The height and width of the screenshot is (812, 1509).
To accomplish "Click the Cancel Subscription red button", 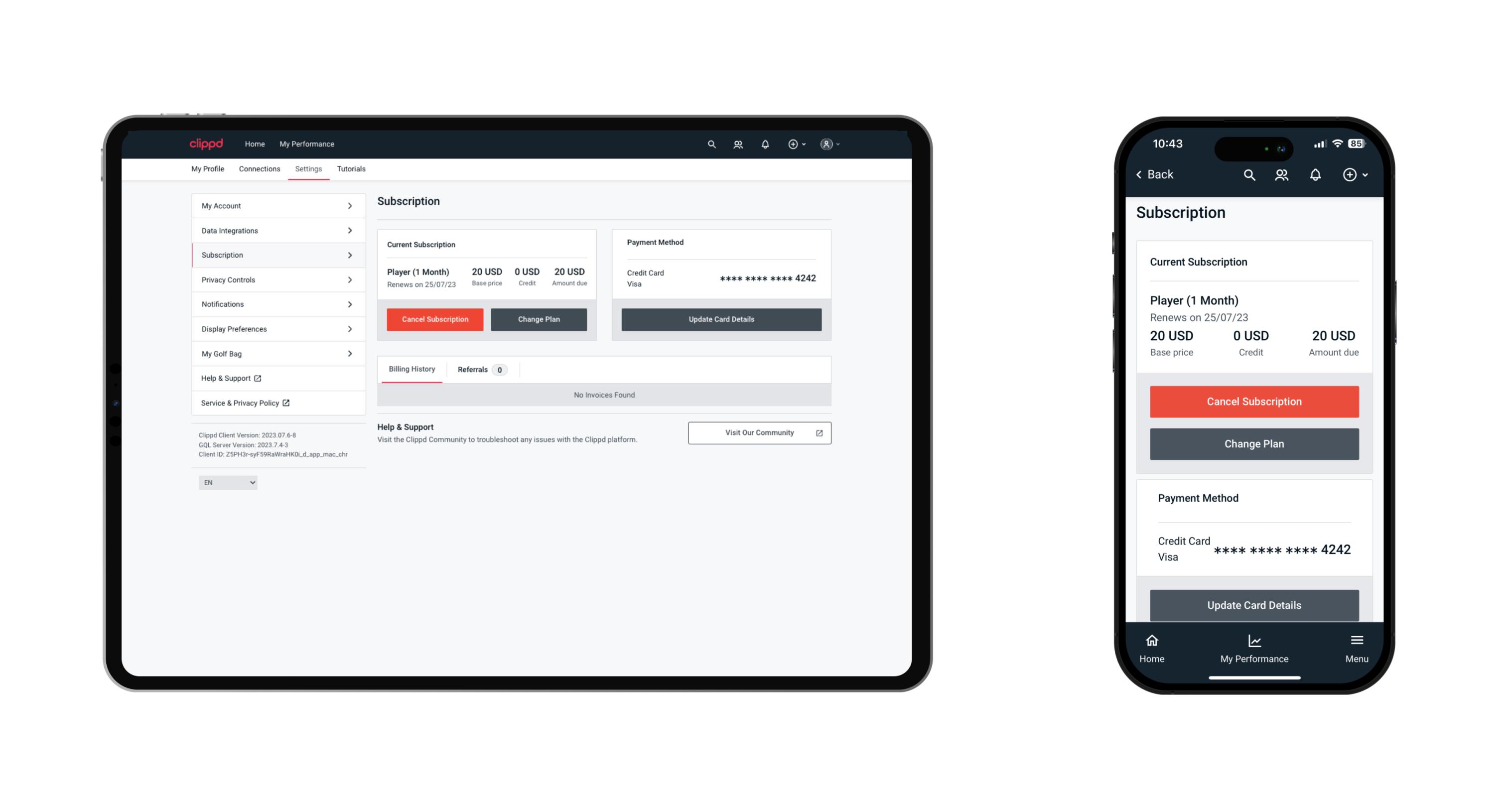I will click(x=434, y=318).
